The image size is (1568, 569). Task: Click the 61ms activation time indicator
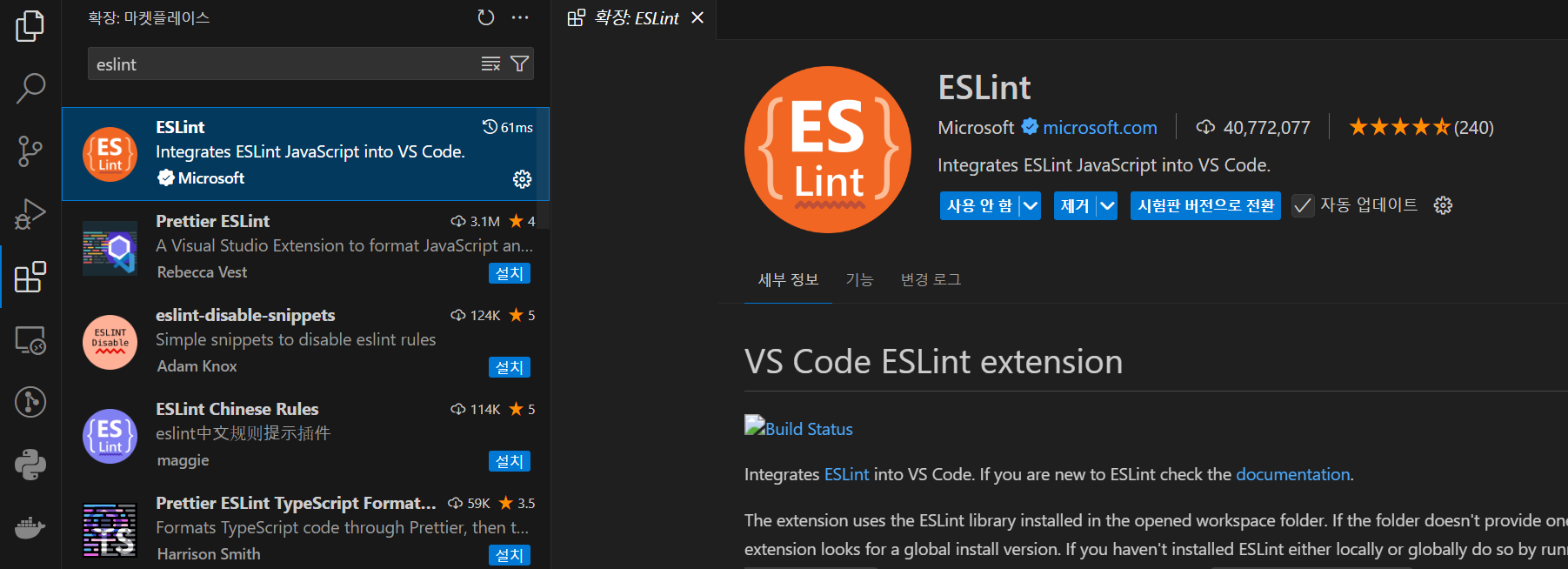tap(508, 127)
